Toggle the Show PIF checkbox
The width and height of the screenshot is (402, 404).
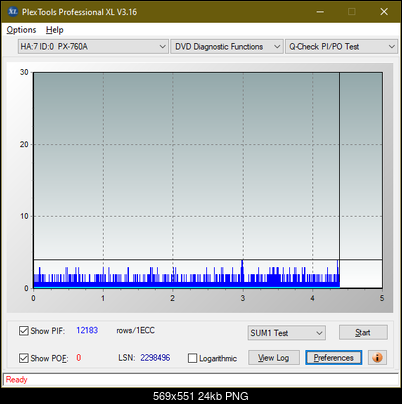point(24,331)
